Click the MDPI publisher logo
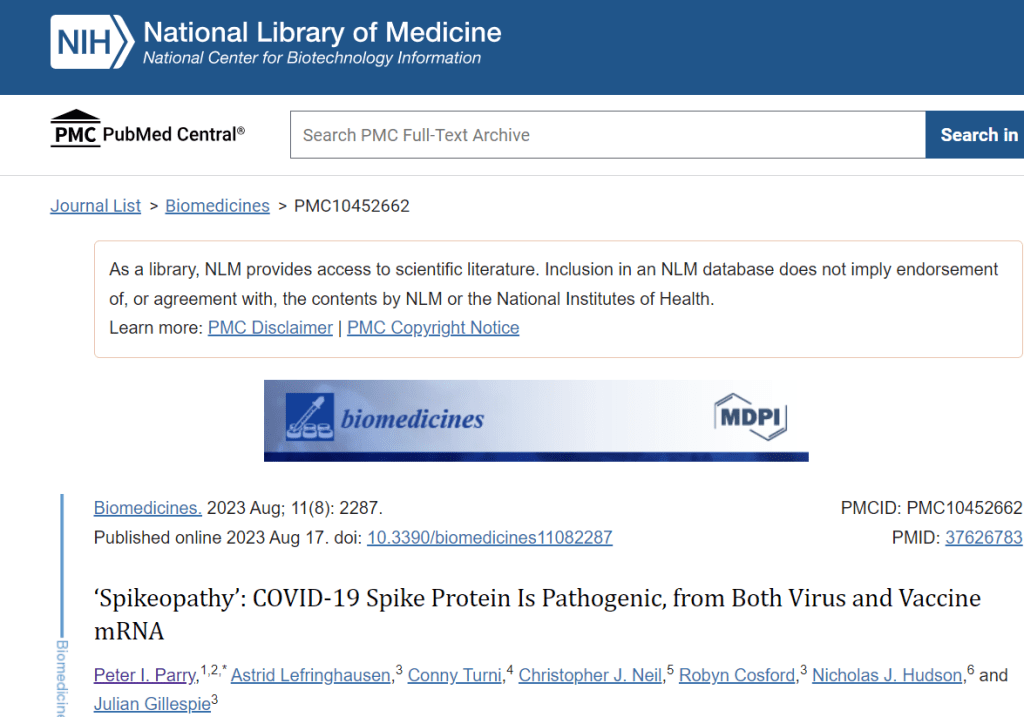 (x=750, y=418)
